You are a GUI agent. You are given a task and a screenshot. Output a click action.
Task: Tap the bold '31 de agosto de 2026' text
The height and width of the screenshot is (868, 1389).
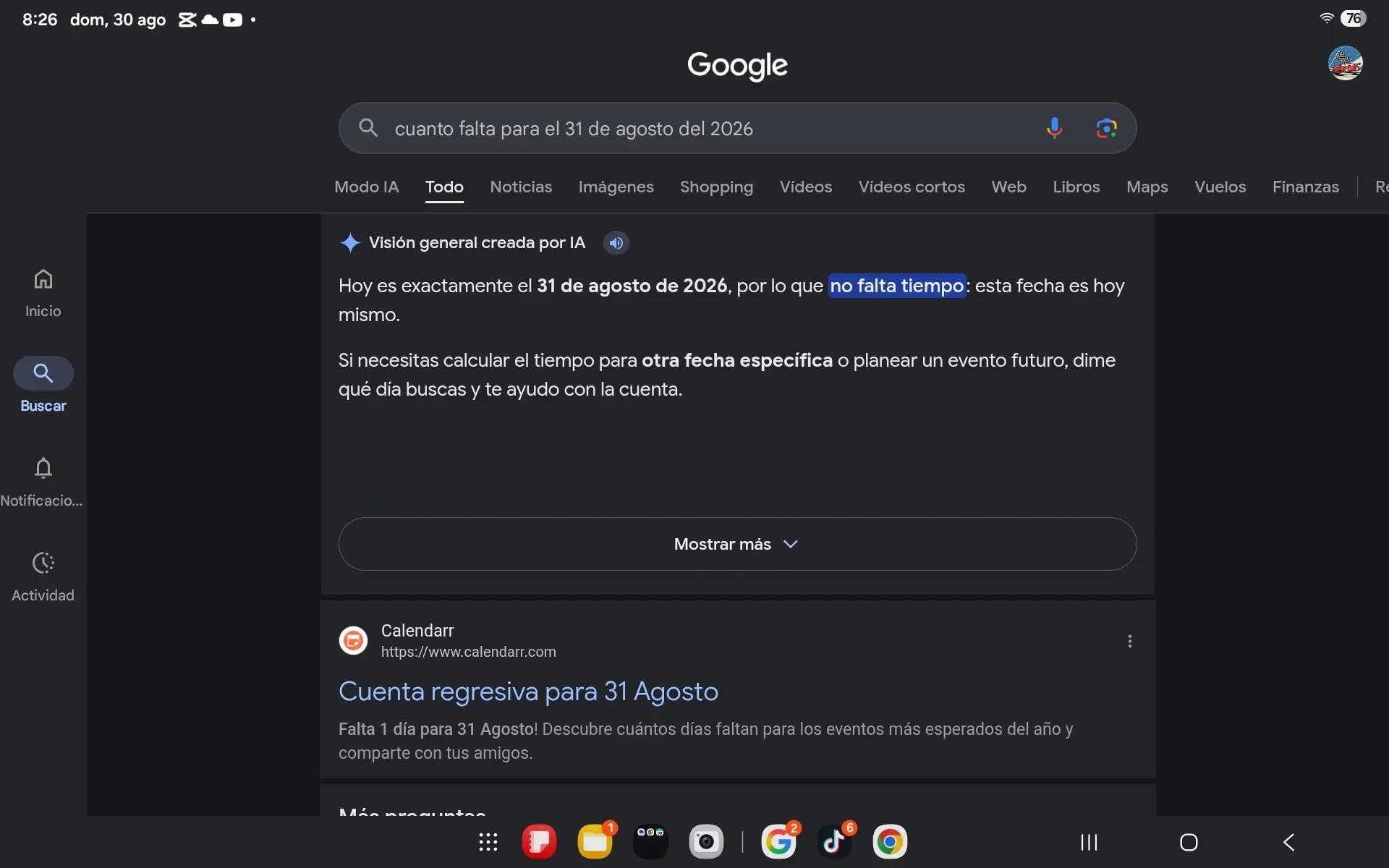(632, 286)
